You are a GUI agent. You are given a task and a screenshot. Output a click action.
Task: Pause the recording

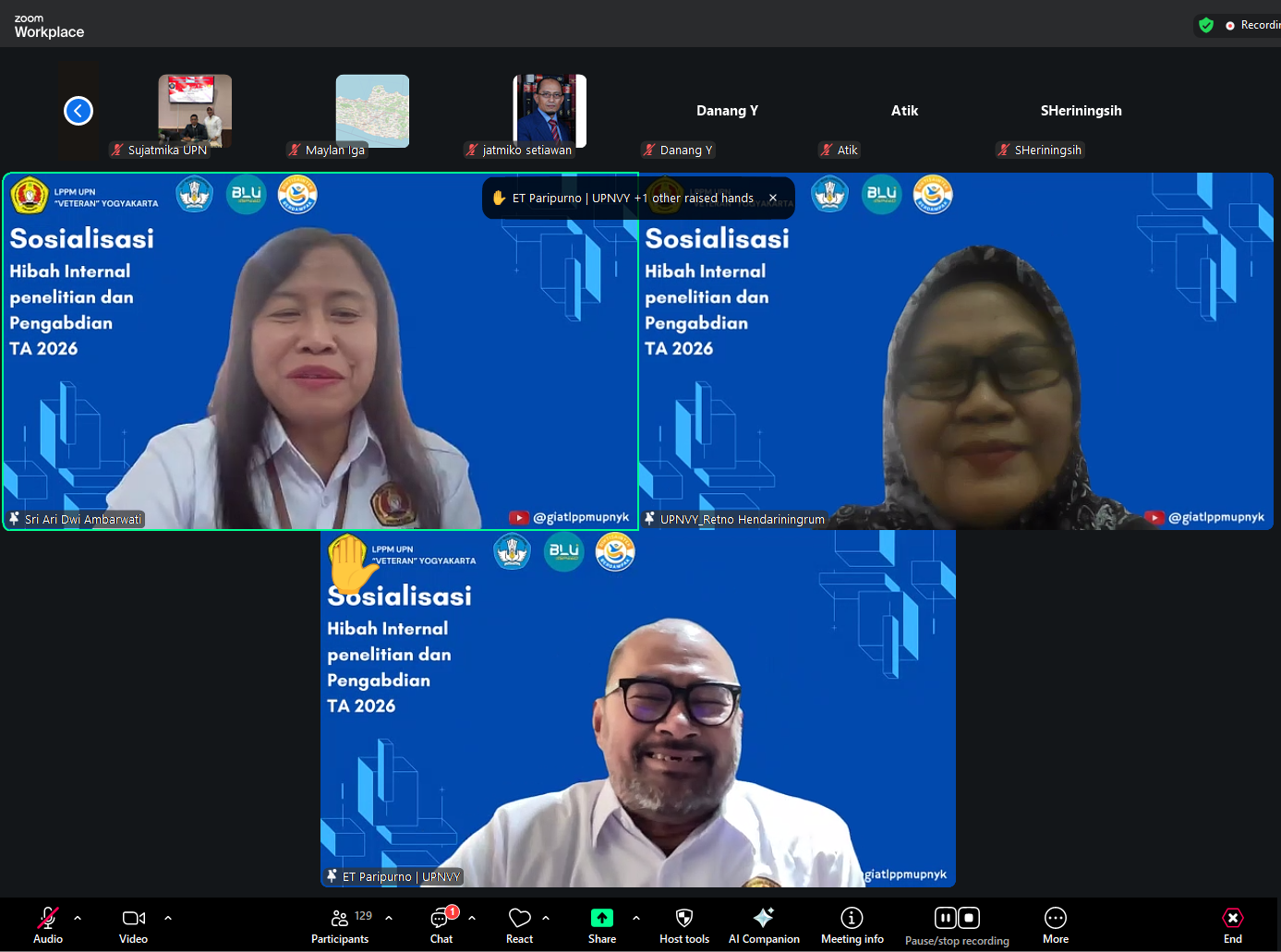pos(945,918)
